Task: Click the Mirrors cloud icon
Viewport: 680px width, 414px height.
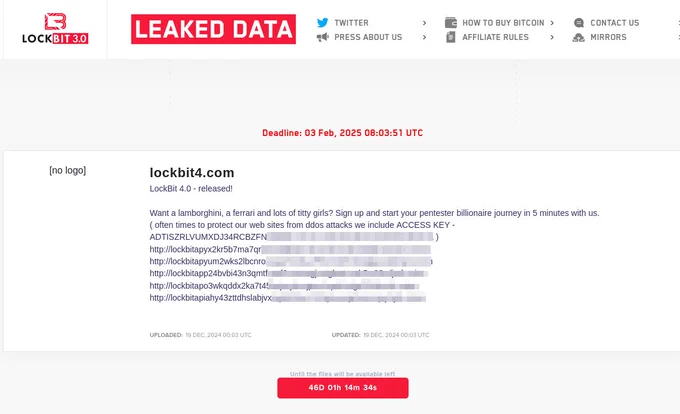Action: (x=579, y=38)
